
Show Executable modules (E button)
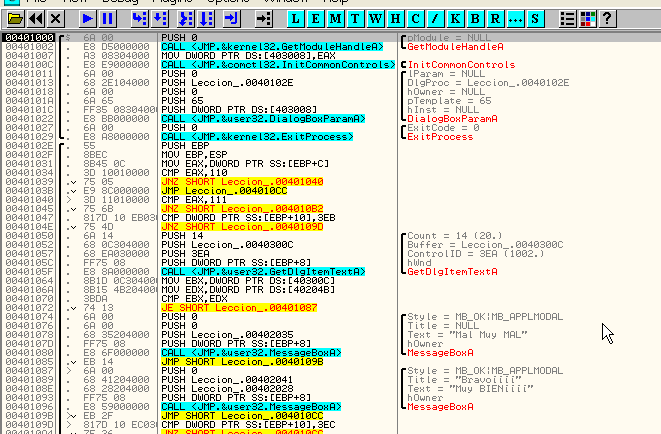point(318,19)
